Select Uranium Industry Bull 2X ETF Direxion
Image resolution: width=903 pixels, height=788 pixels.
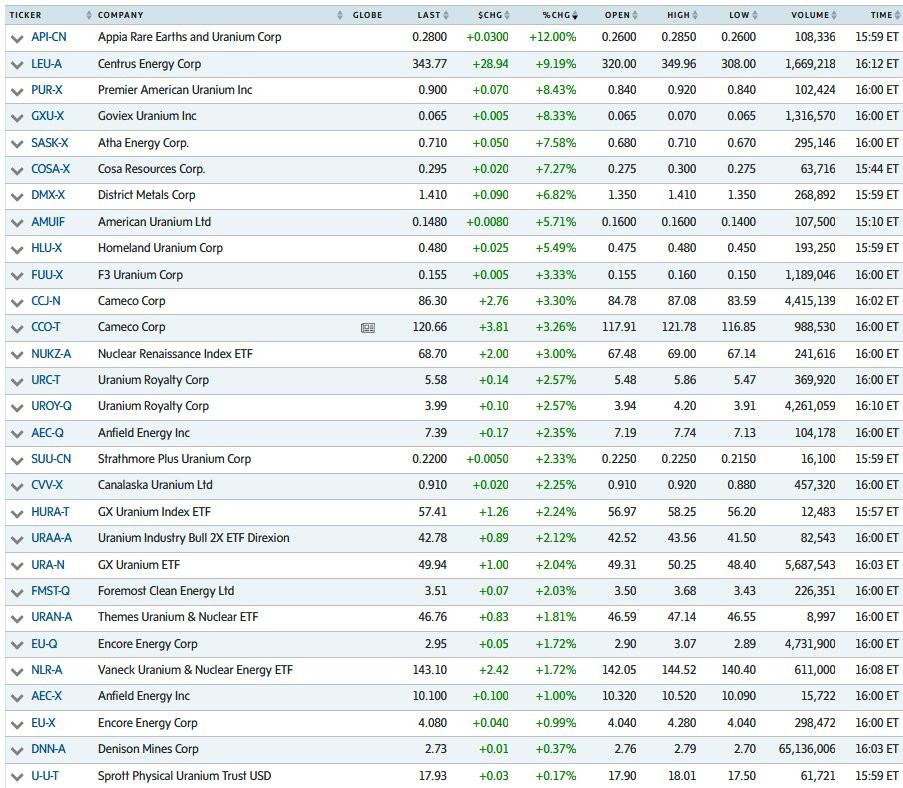194,537
